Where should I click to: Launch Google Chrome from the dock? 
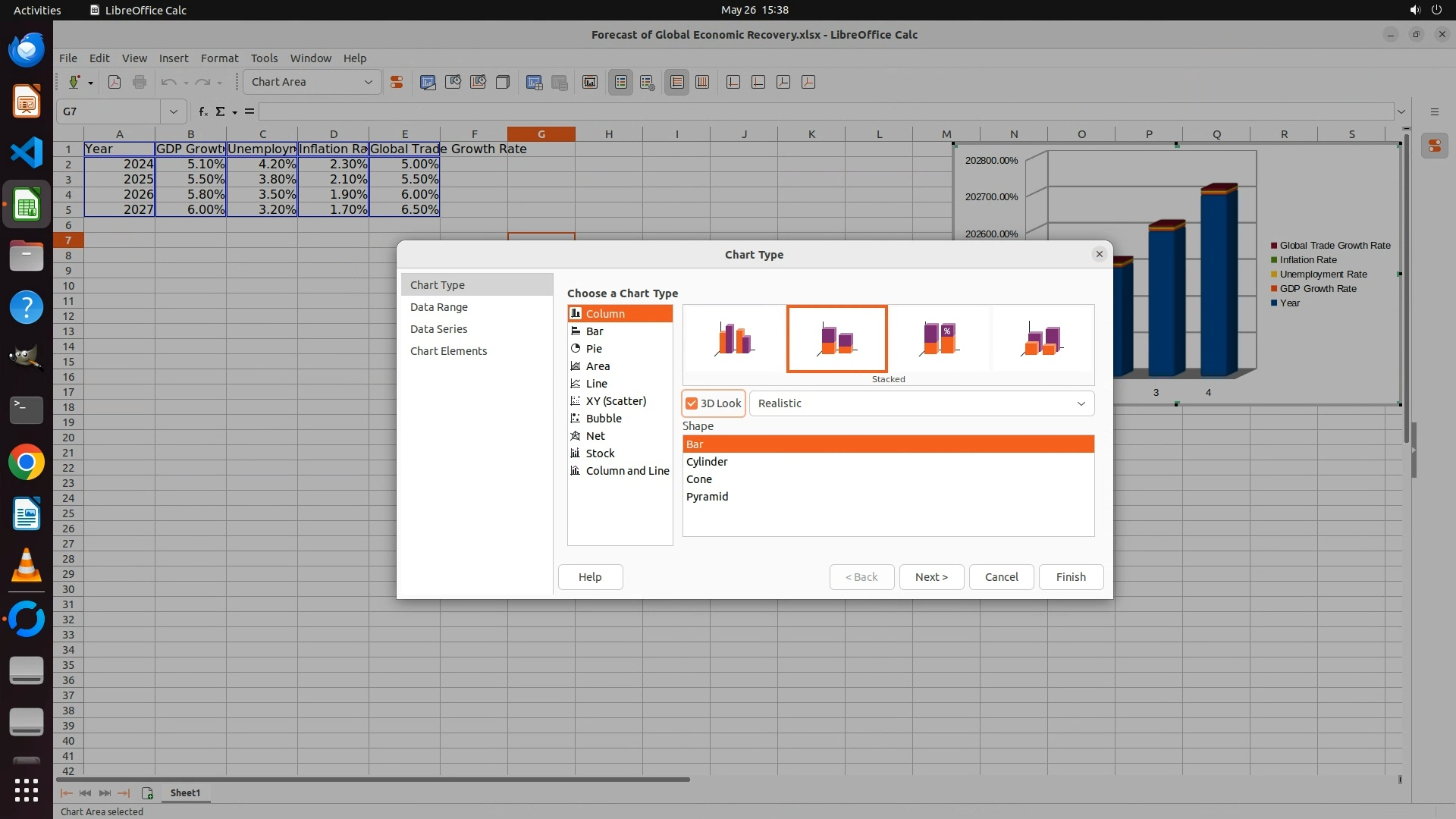click(x=27, y=462)
